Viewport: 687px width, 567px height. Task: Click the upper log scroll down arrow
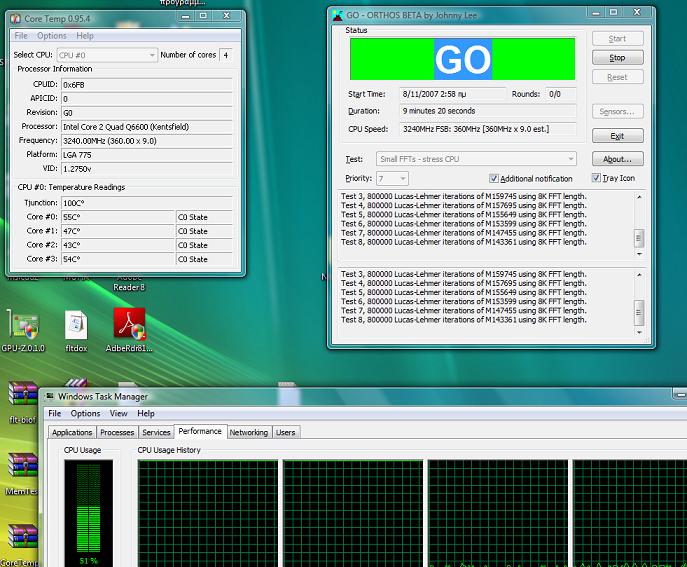639,254
